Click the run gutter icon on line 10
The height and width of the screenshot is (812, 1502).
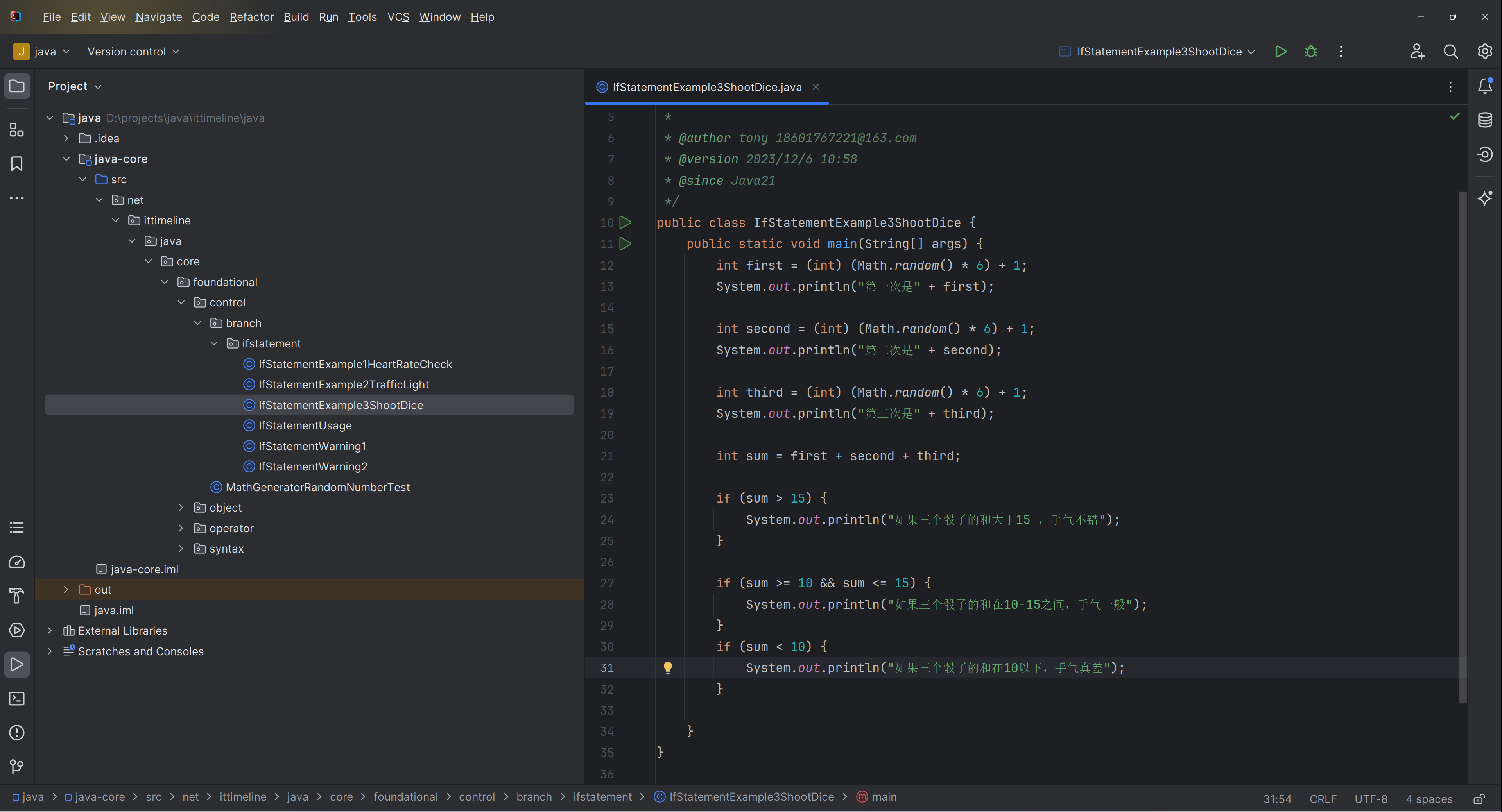pos(625,222)
